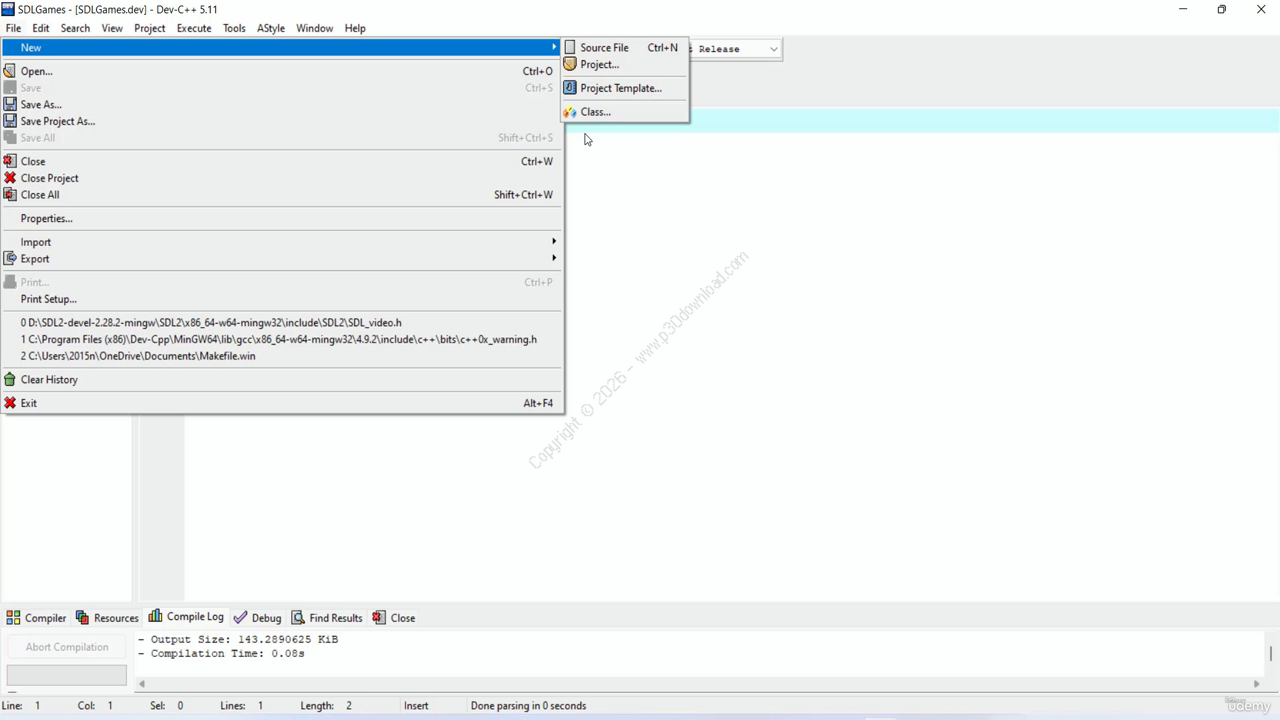Switch to the Compiler tab
Image resolution: width=1280 pixels, height=720 pixels.
(x=37, y=617)
